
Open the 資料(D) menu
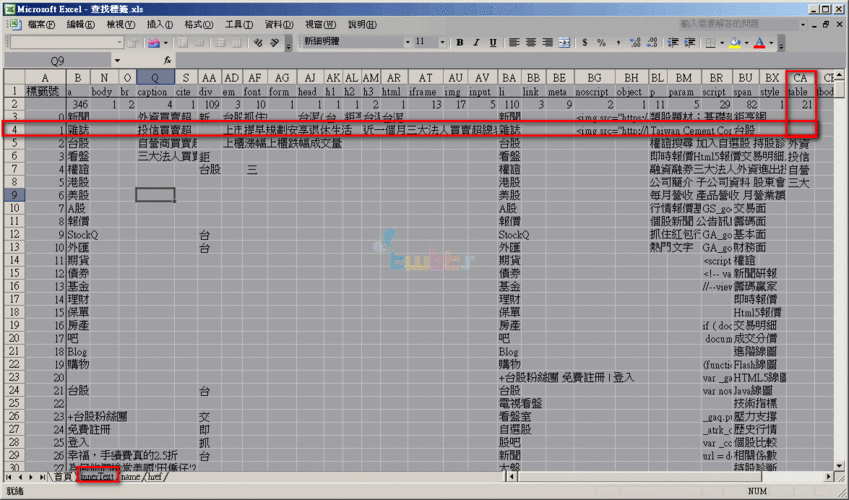[279, 24]
